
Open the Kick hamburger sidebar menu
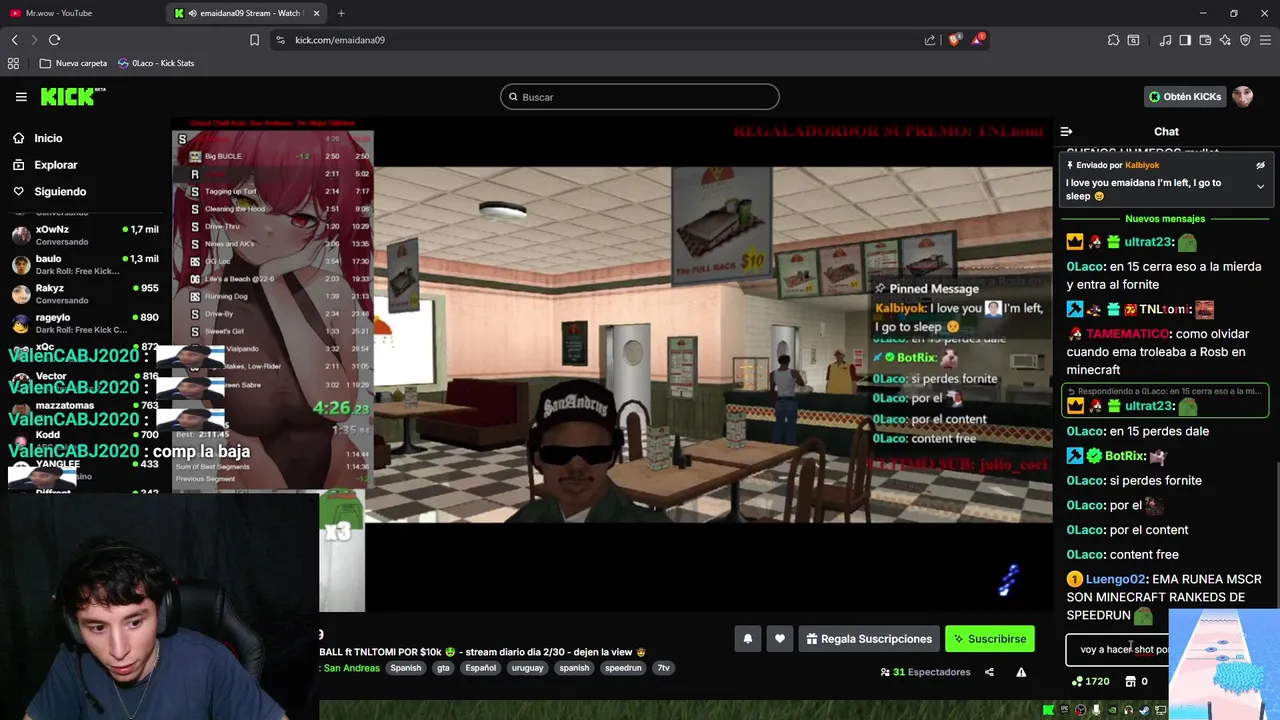click(21, 97)
